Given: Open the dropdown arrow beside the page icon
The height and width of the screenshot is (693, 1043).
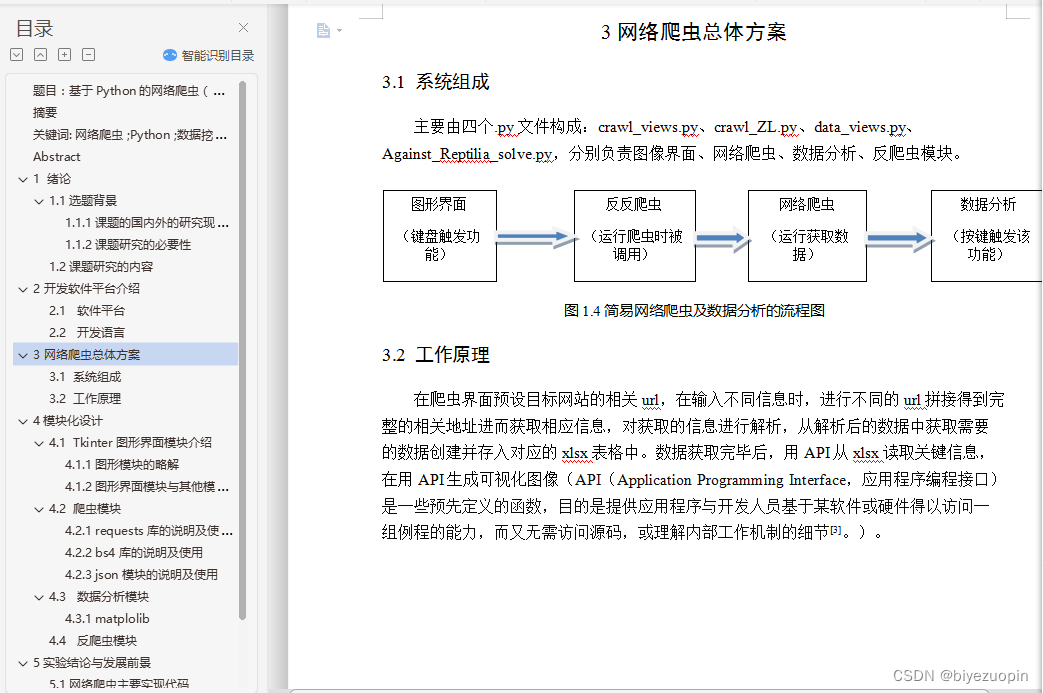Looking at the screenshot, I should pos(339,31).
